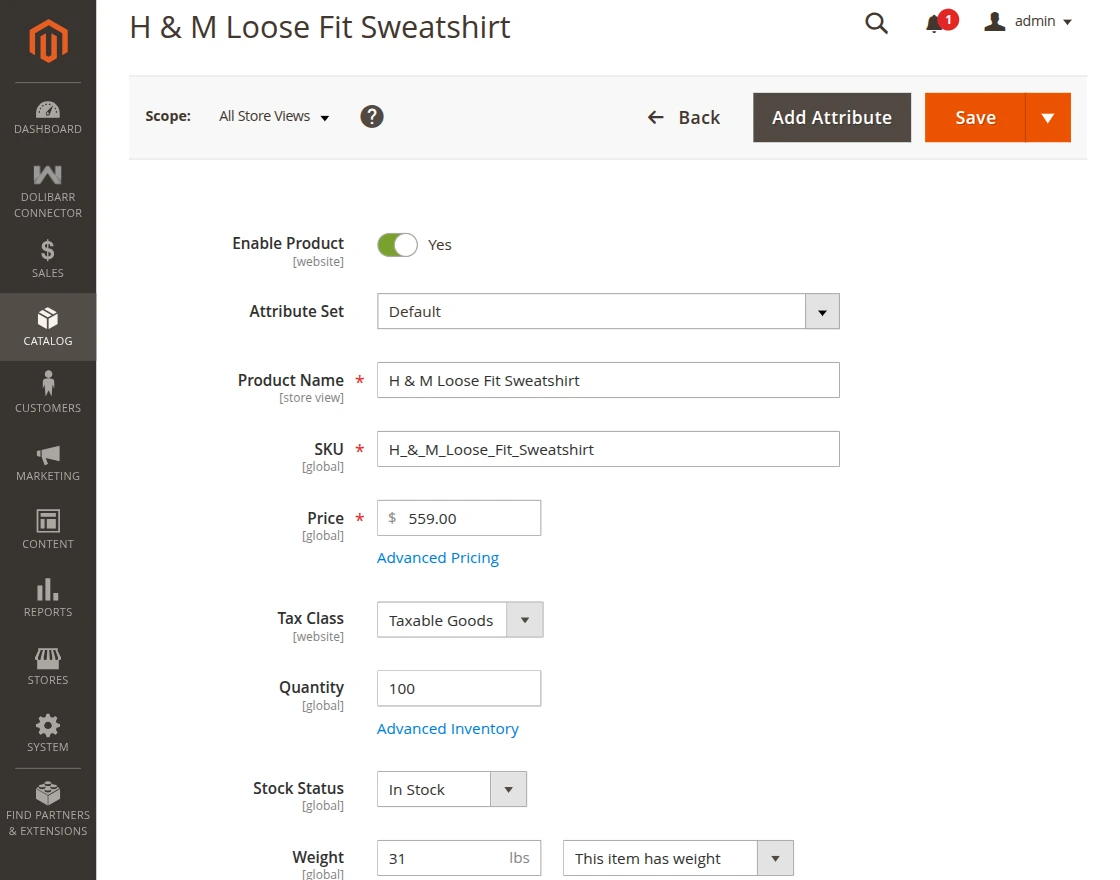Select the Catalog sidebar icon
This screenshot has height=880, width=1120.
pos(47,327)
